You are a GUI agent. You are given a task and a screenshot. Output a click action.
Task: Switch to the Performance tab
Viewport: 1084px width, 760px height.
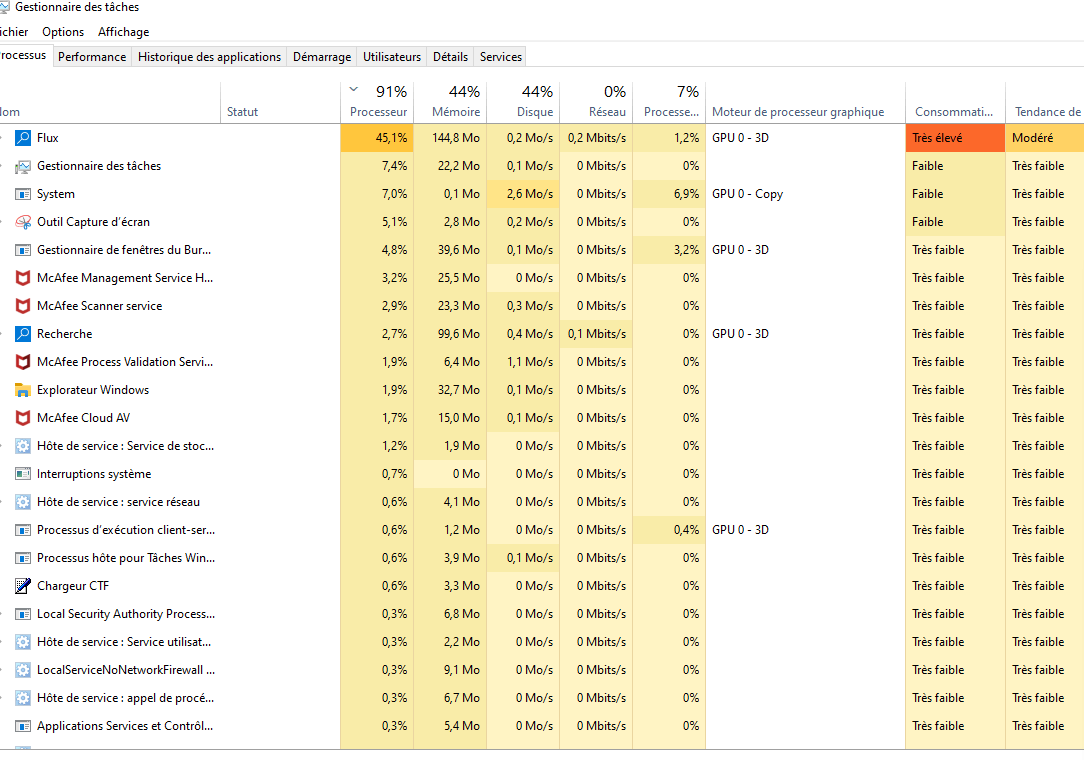[92, 57]
